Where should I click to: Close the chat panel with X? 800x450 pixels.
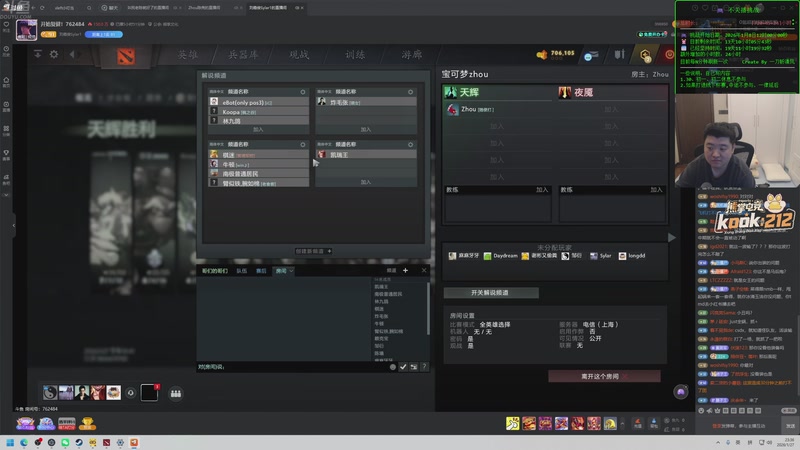pos(424,270)
